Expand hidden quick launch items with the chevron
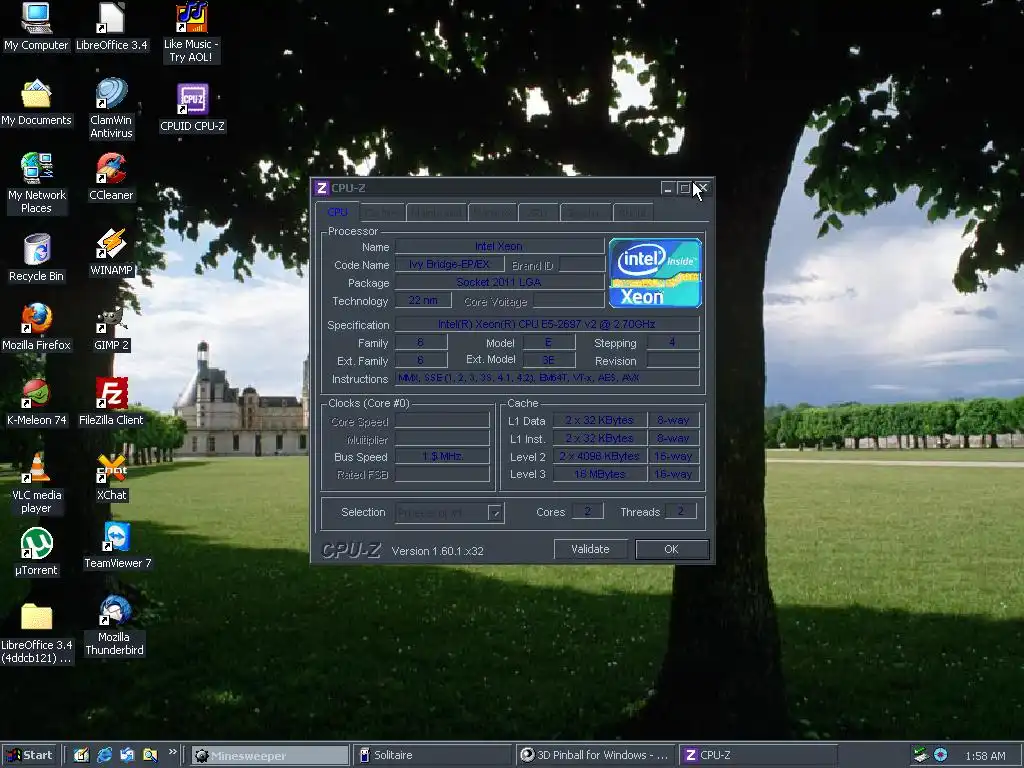Screen dimensions: 1024x768 click(172, 752)
